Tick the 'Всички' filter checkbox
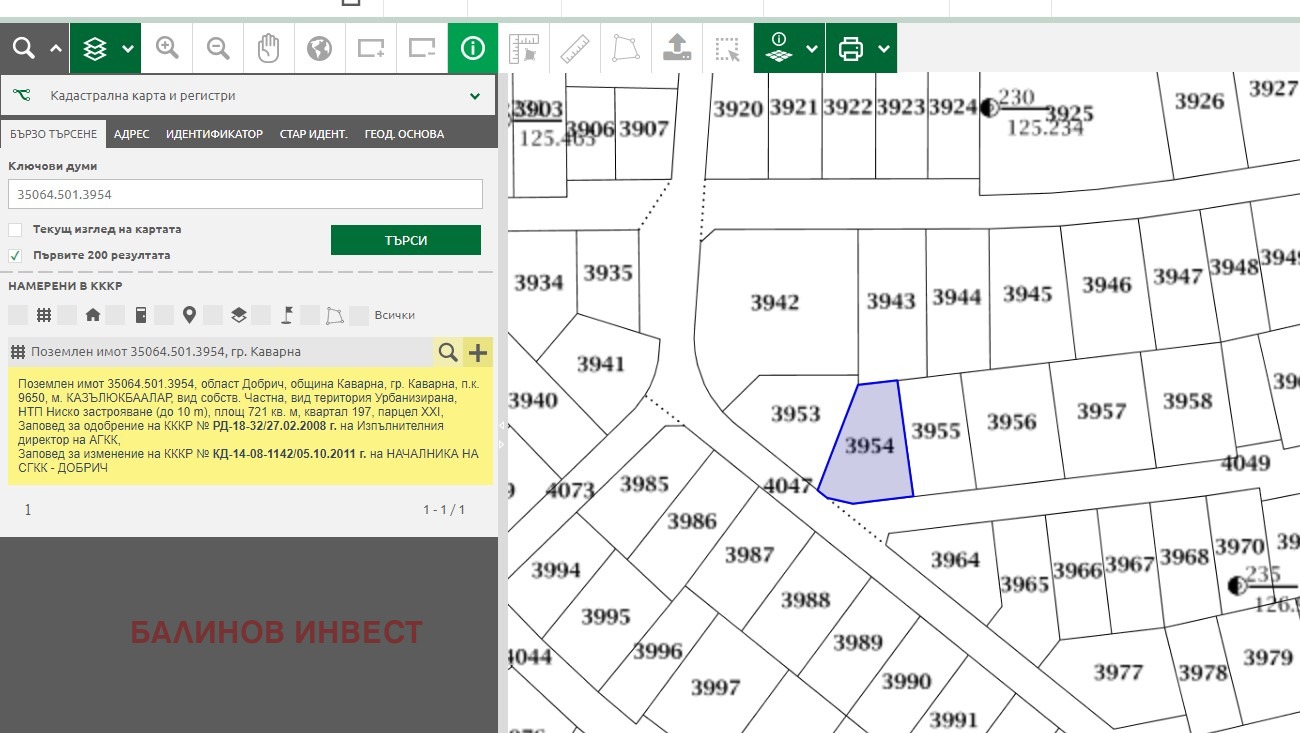This screenshot has height=733, width=1300. pyautogui.click(x=360, y=316)
